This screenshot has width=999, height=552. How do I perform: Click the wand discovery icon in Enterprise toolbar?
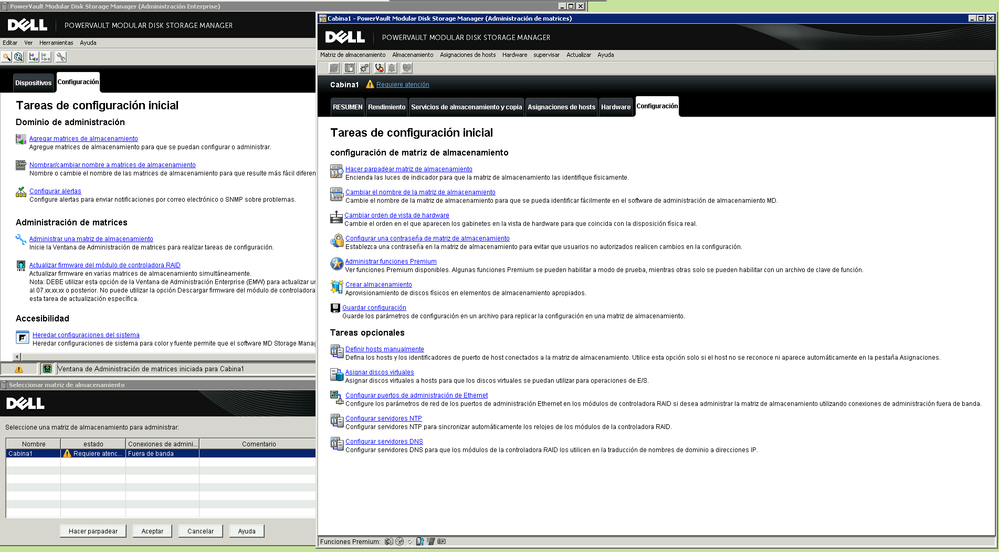6,57
